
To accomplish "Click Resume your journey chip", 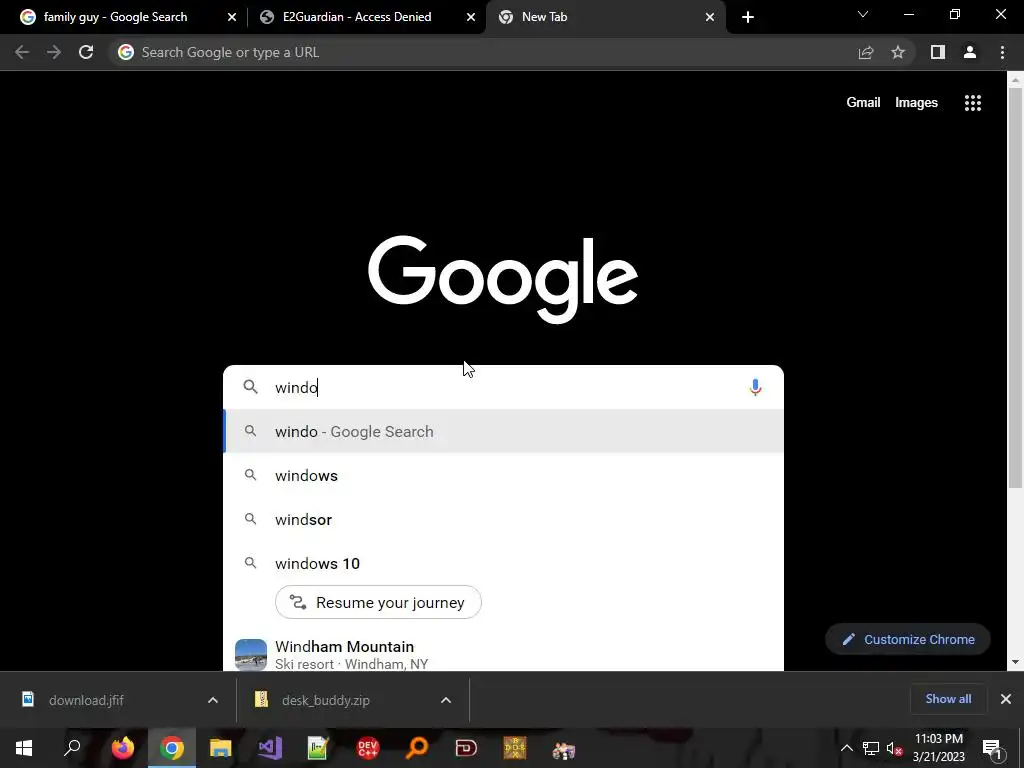I will coord(378,602).
